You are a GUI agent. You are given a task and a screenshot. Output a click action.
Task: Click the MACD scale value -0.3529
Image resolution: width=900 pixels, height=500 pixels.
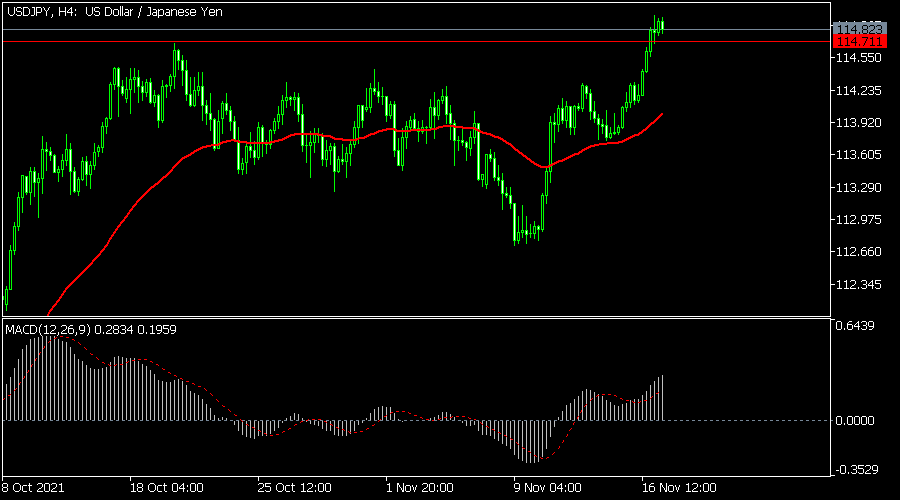tap(856, 470)
